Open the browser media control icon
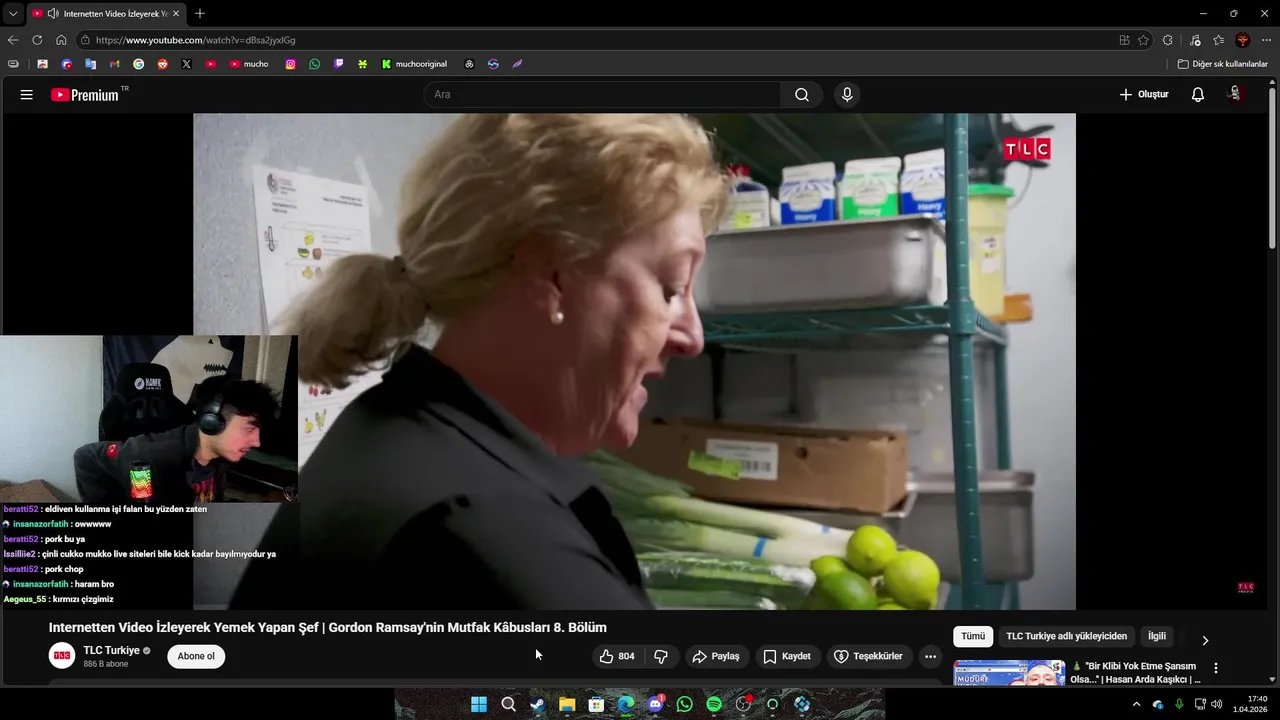The height and width of the screenshot is (720, 1280). click(1195, 40)
